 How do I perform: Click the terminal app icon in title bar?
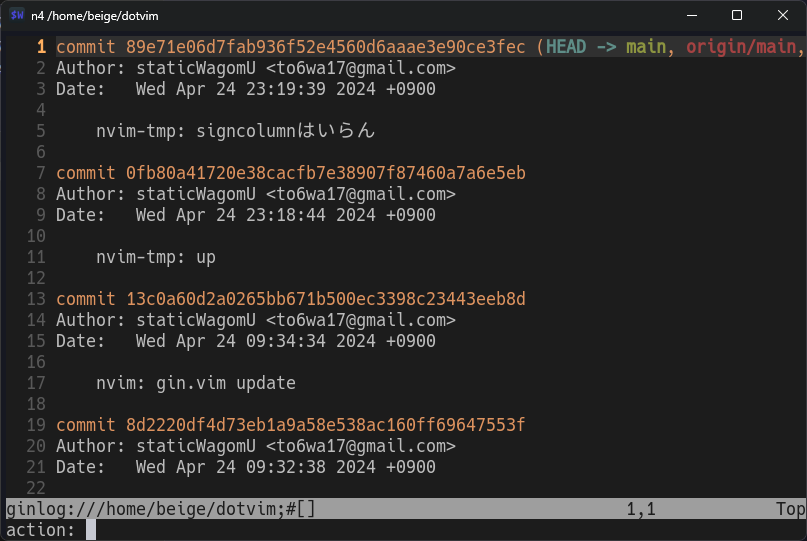click(x=17, y=15)
